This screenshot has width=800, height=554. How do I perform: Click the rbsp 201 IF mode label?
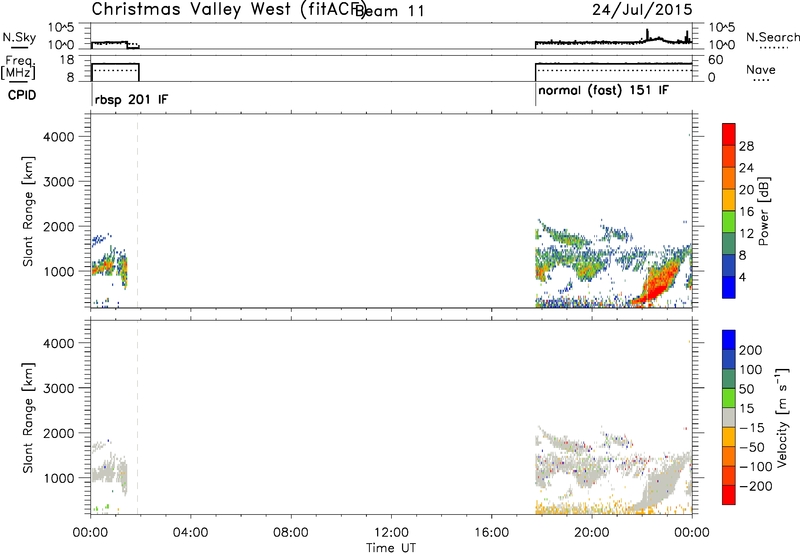tap(131, 99)
